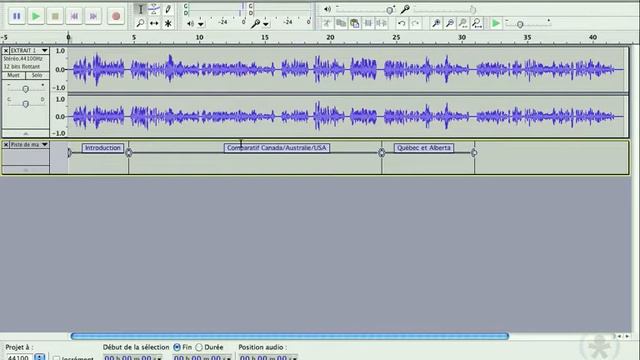
Task: Click the recording meter microphone icon
Action: [256, 24]
